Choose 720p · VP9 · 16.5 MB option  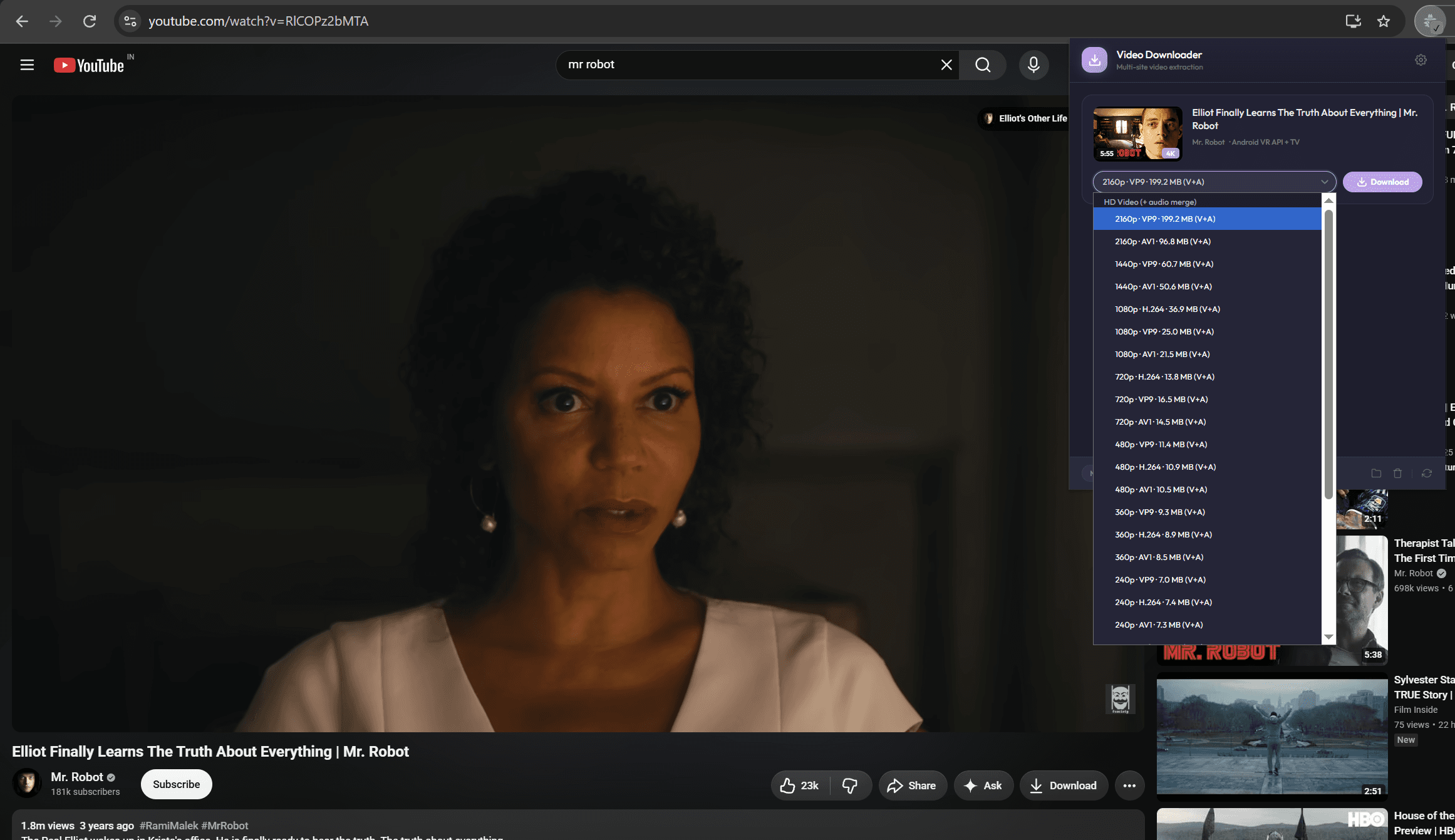[1207, 399]
